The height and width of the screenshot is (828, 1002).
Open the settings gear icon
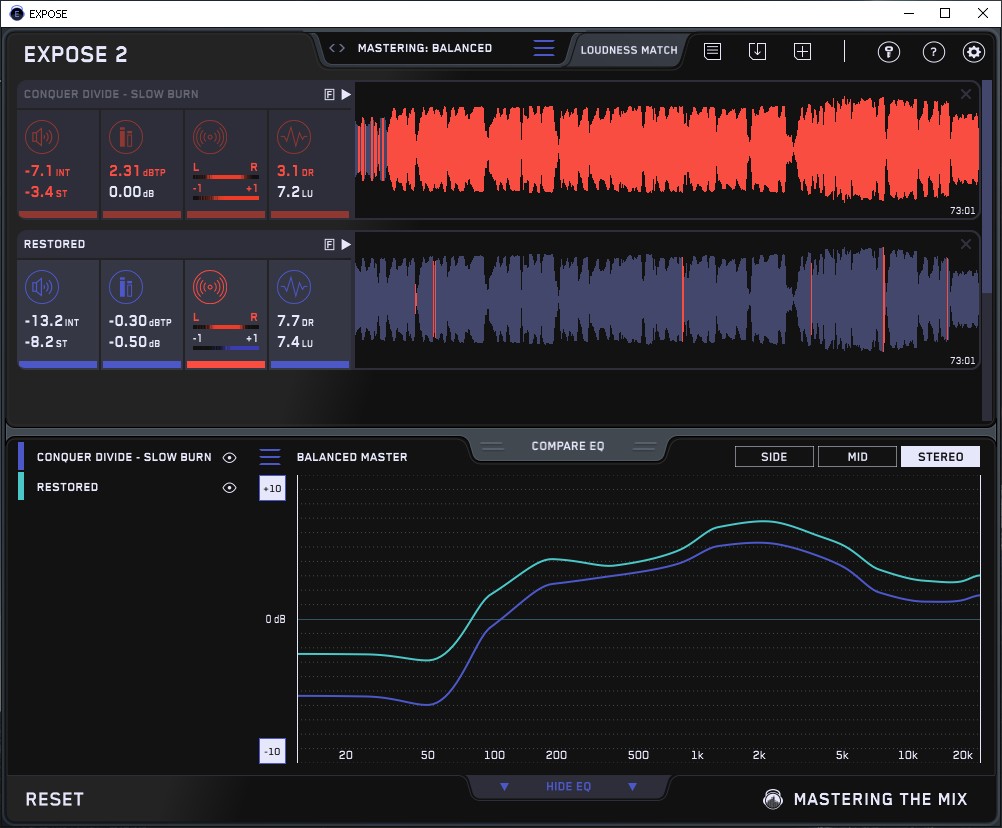pyautogui.click(x=974, y=52)
